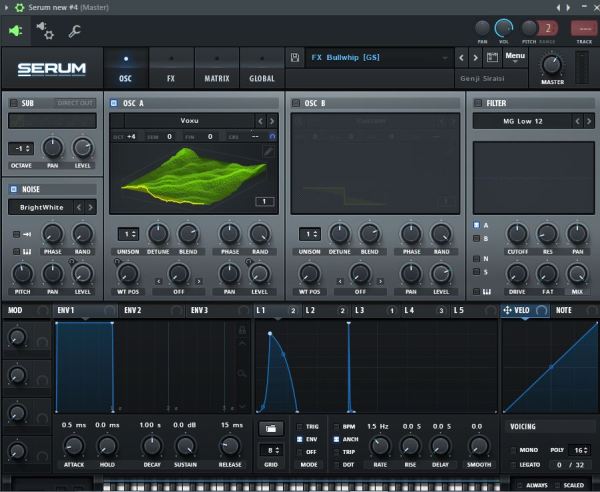Switch to the FX tab

[x=171, y=69]
